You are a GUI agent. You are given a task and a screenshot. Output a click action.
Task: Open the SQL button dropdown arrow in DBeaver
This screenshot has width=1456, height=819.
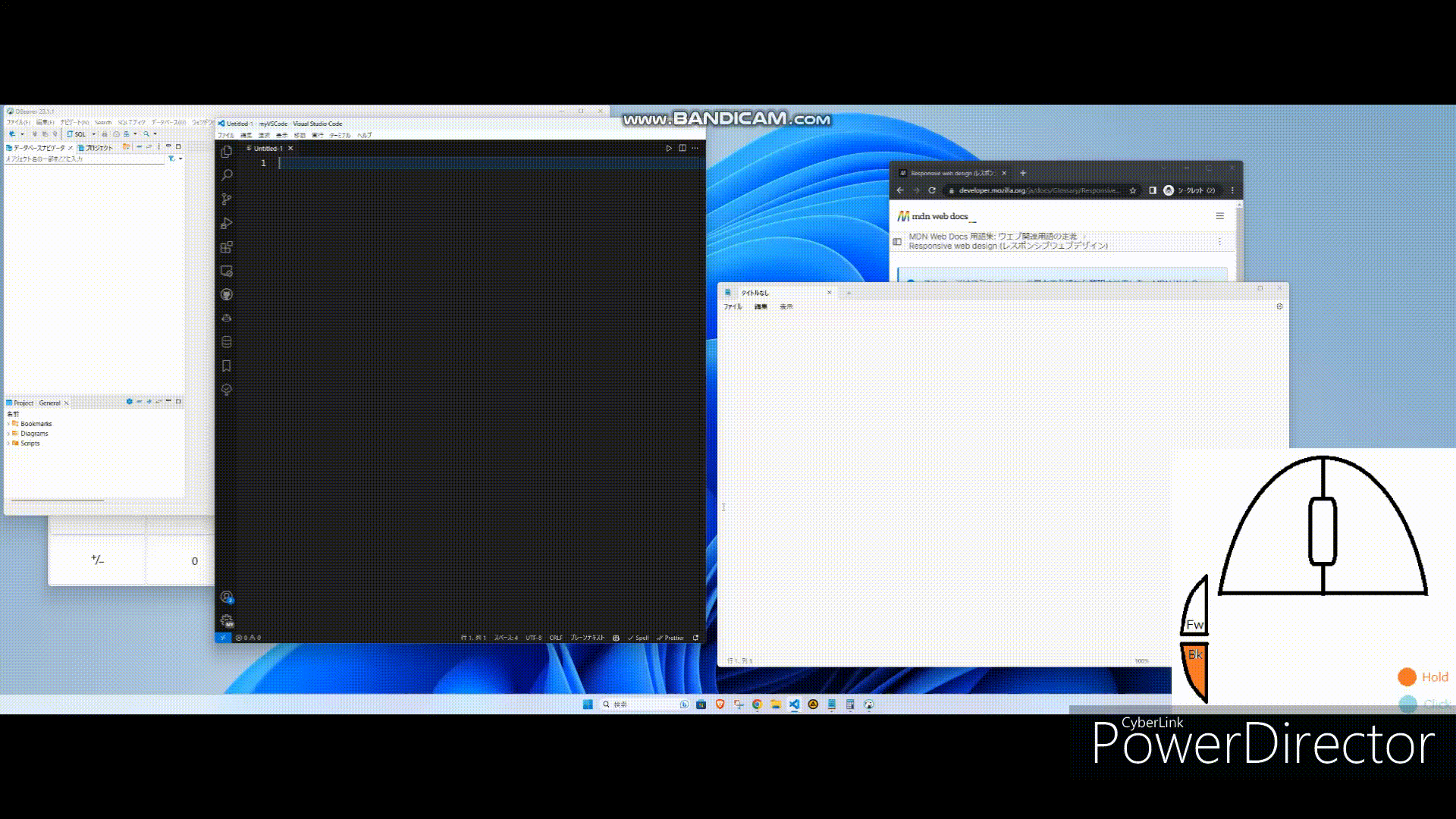coord(93,134)
